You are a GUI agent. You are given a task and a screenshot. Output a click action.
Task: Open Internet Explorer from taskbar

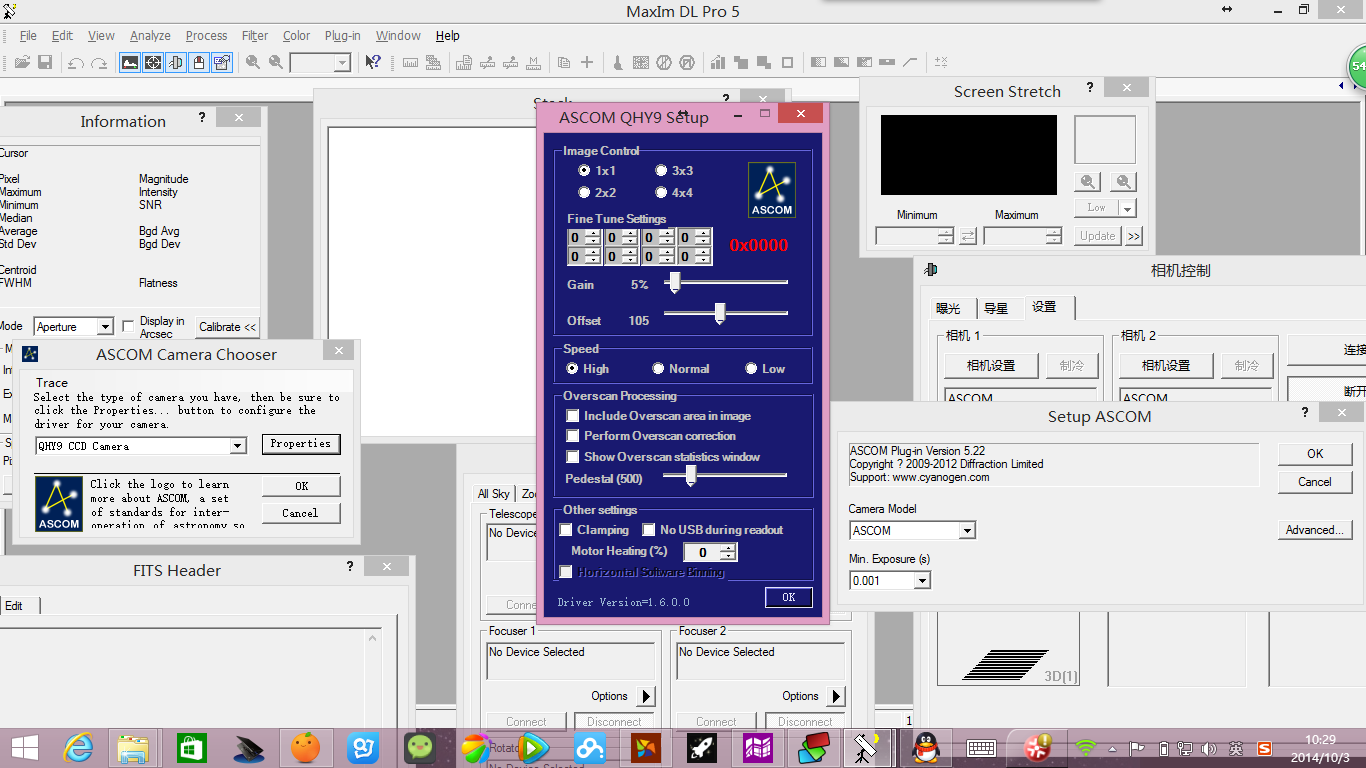(x=78, y=747)
